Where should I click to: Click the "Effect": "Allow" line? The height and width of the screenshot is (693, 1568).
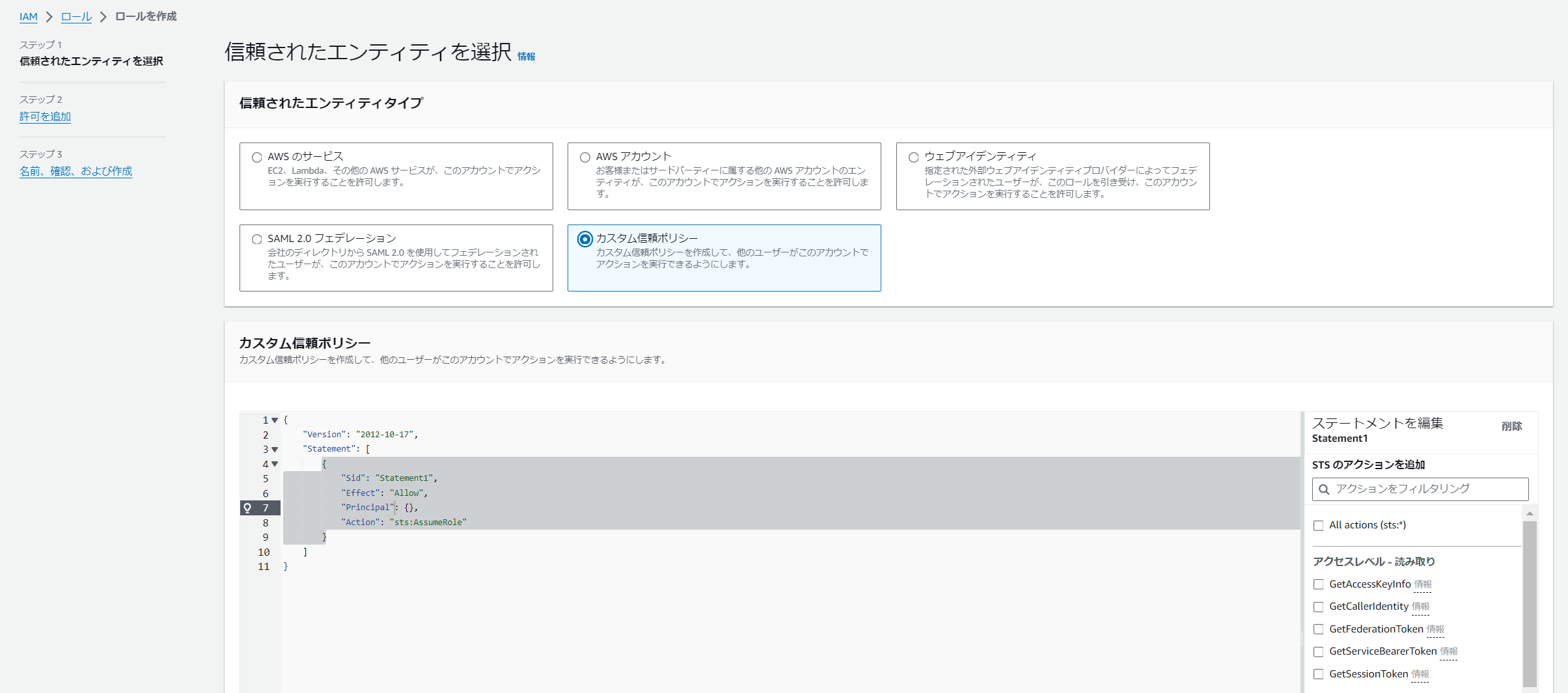[384, 493]
